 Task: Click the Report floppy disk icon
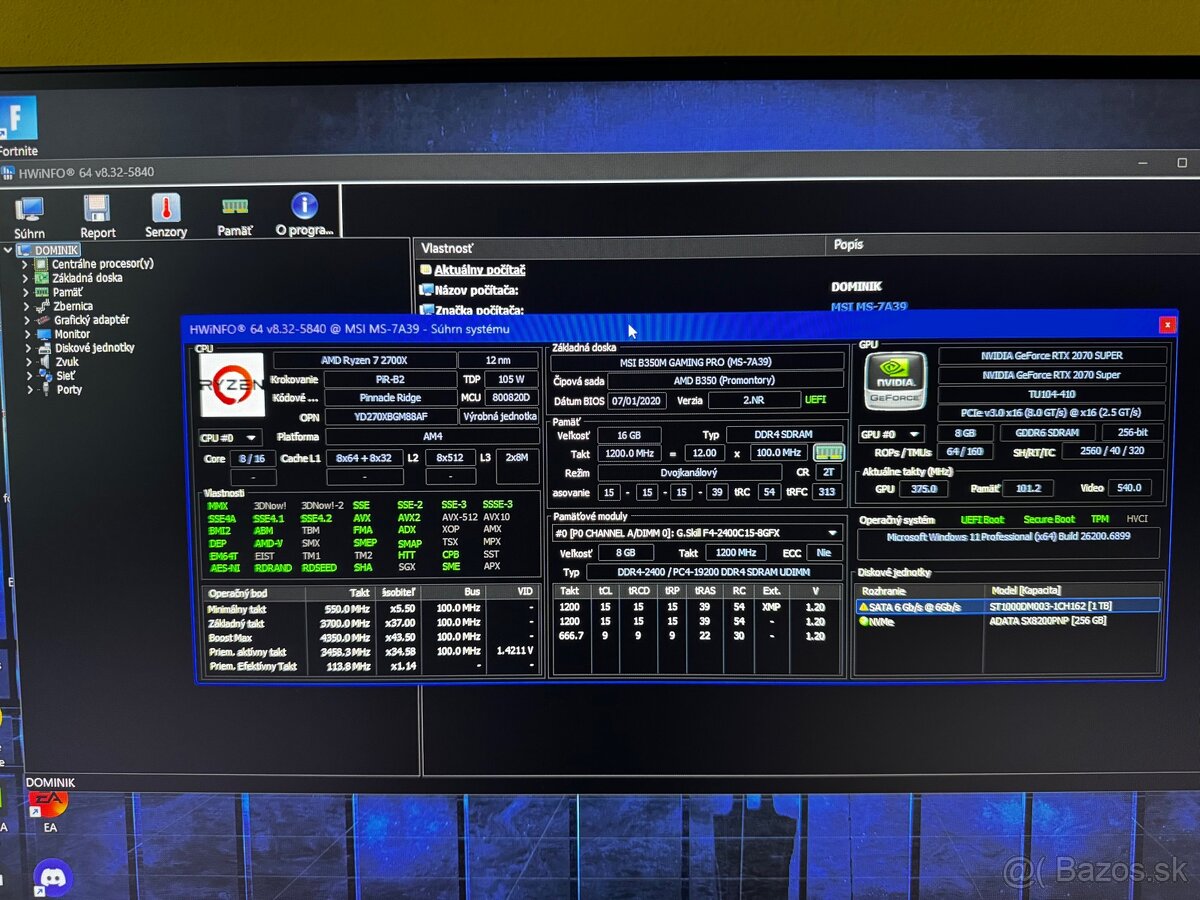[97, 208]
